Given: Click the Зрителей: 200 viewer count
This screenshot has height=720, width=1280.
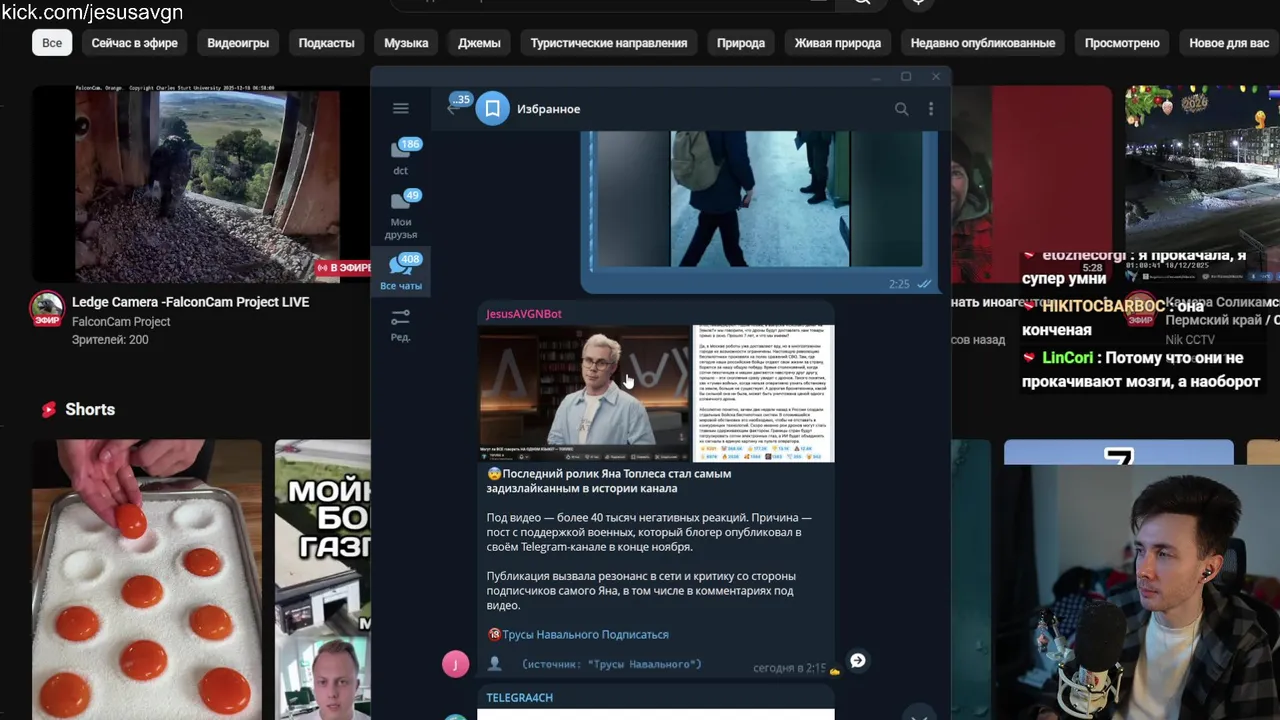Looking at the screenshot, I should (110, 340).
